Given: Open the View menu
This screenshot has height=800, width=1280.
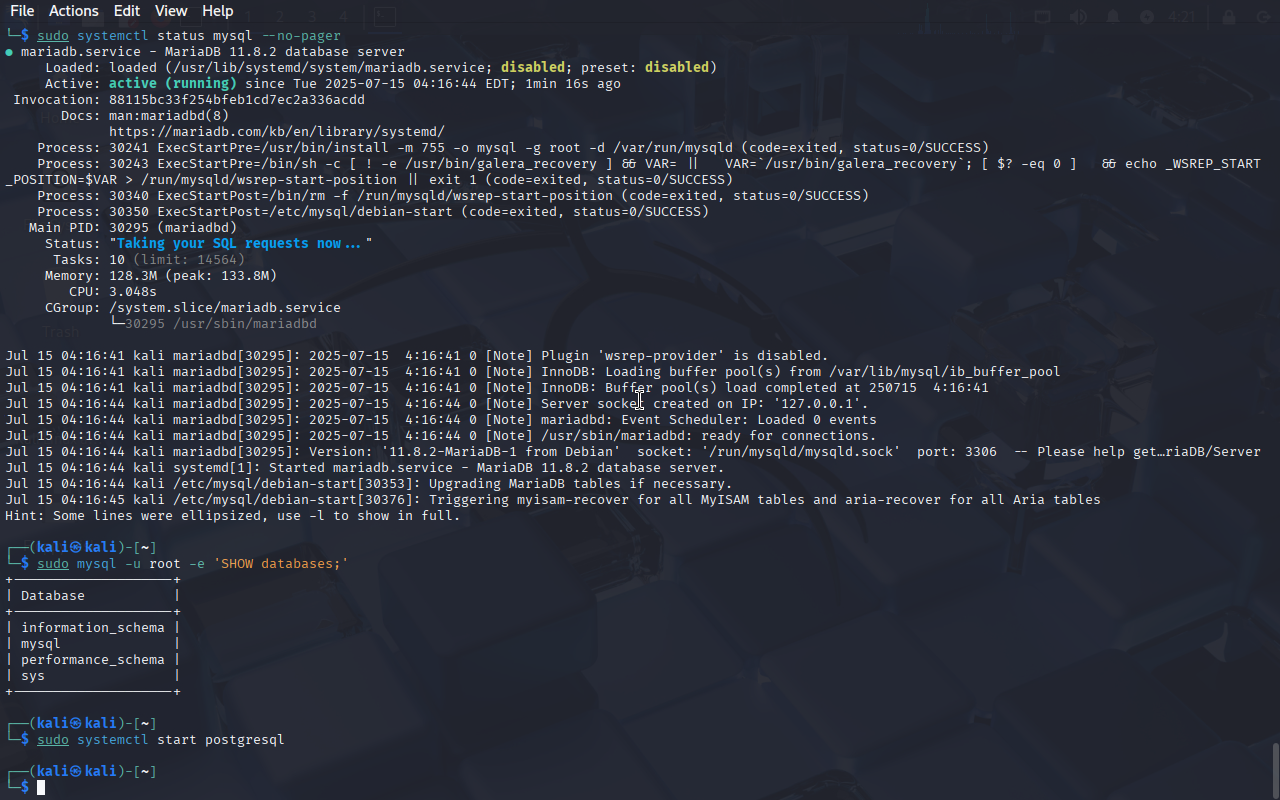Looking at the screenshot, I should tap(171, 11).
